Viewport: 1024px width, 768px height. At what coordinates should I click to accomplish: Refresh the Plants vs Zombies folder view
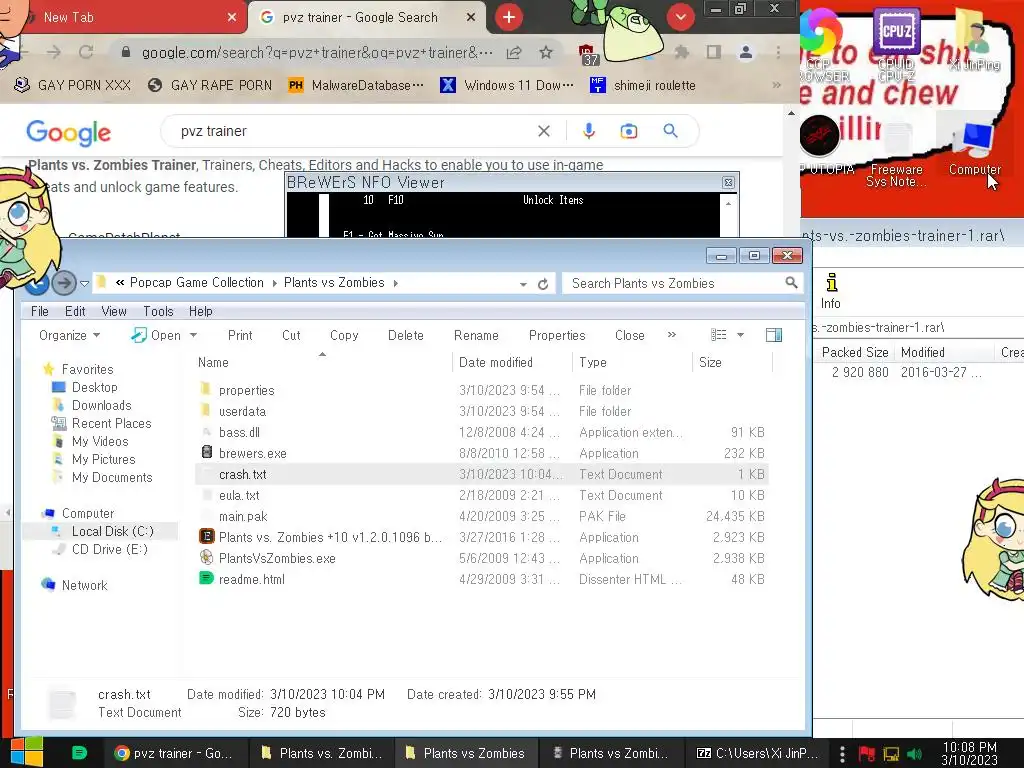point(543,284)
